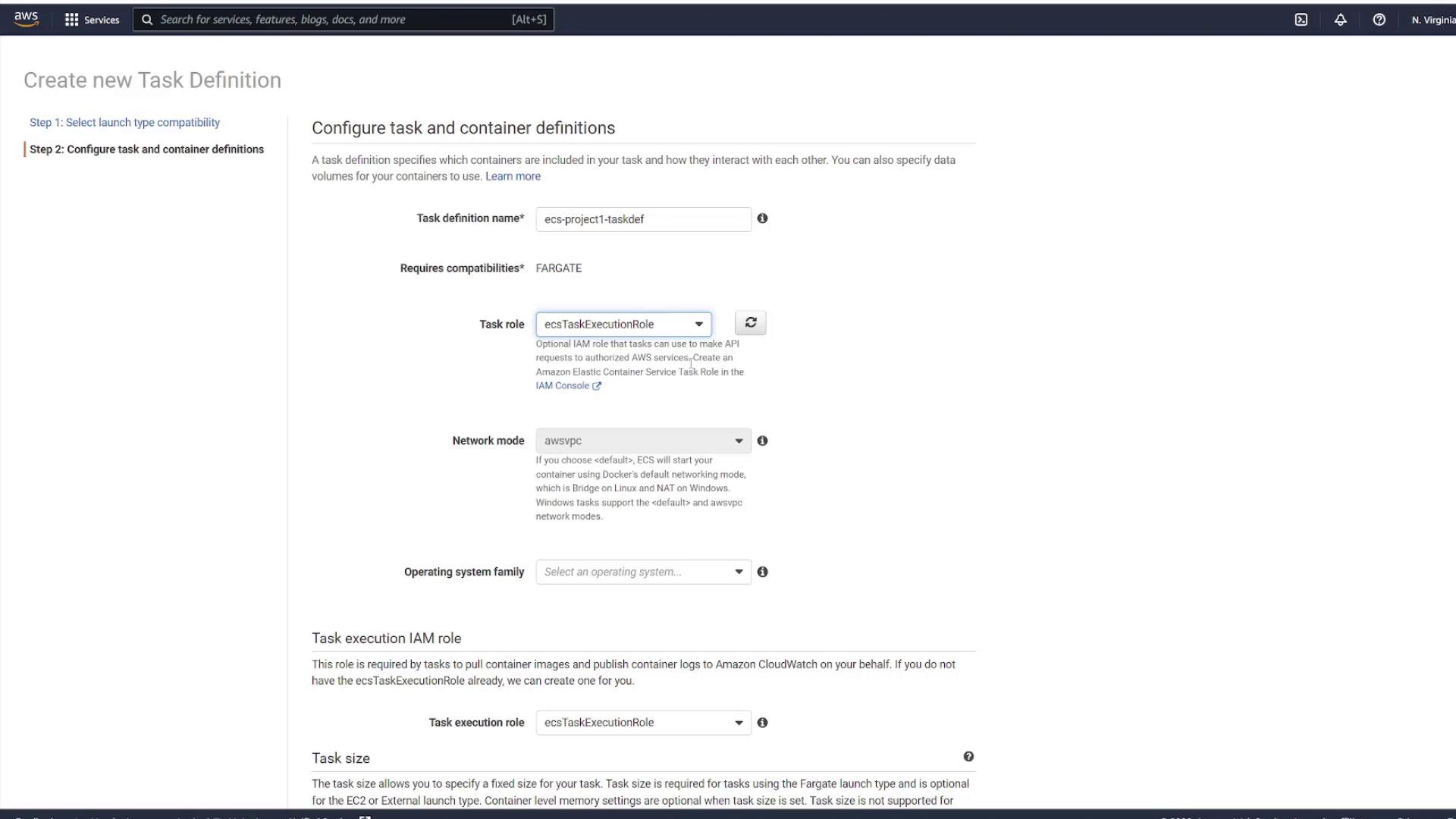
Task: Open the N. Virginia region selector
Action: point(1433,20)
